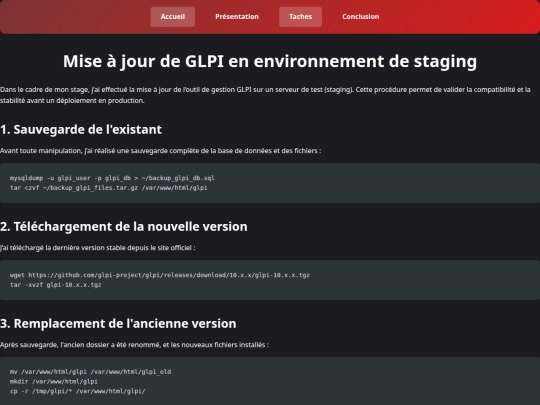
Task: Open the Conclusion page
Action: pos(361,17)
